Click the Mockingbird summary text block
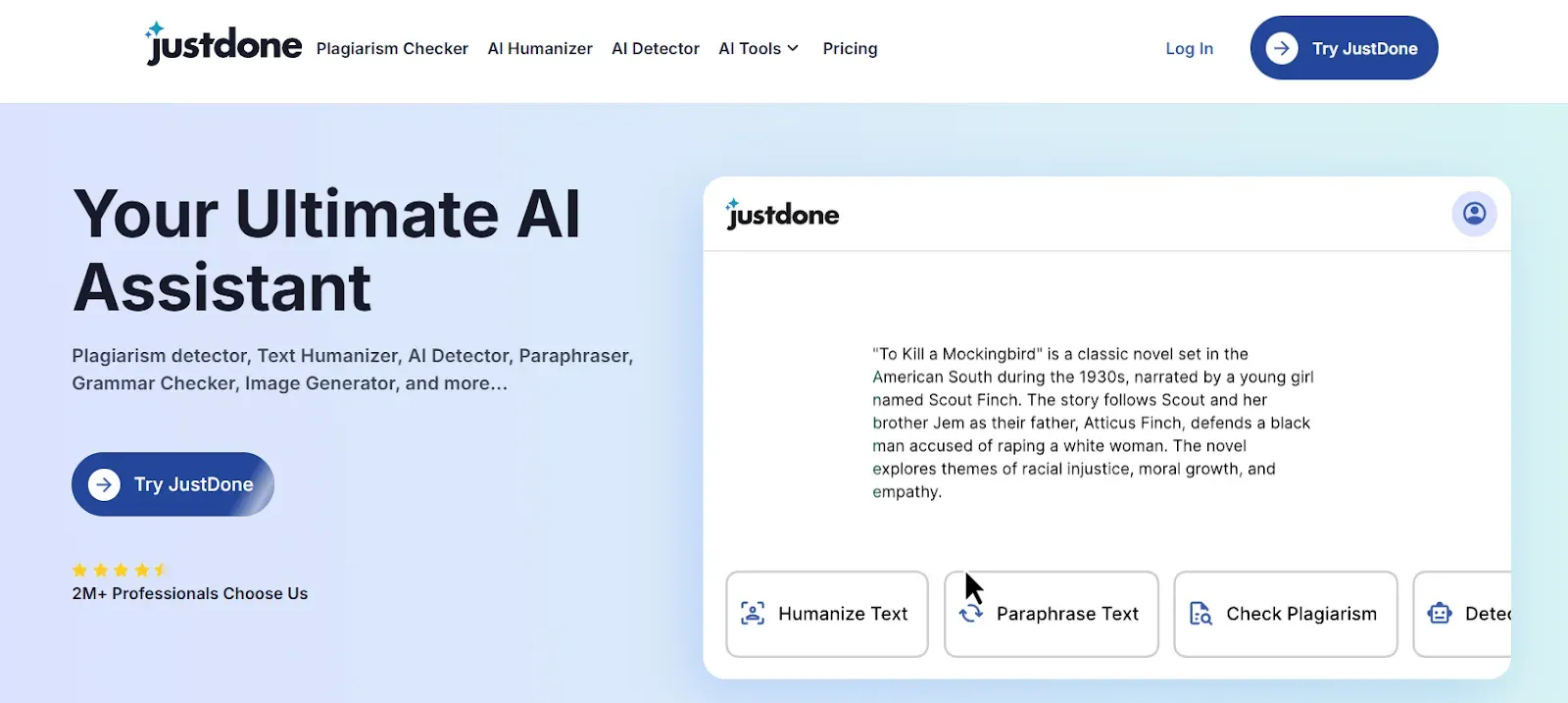Screen dimensions: 1568x703 (x=1093, y=423)
